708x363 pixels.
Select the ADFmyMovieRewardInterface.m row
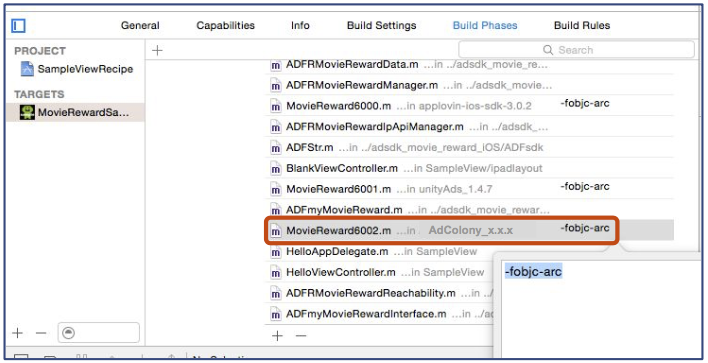(x=379, y=314)
